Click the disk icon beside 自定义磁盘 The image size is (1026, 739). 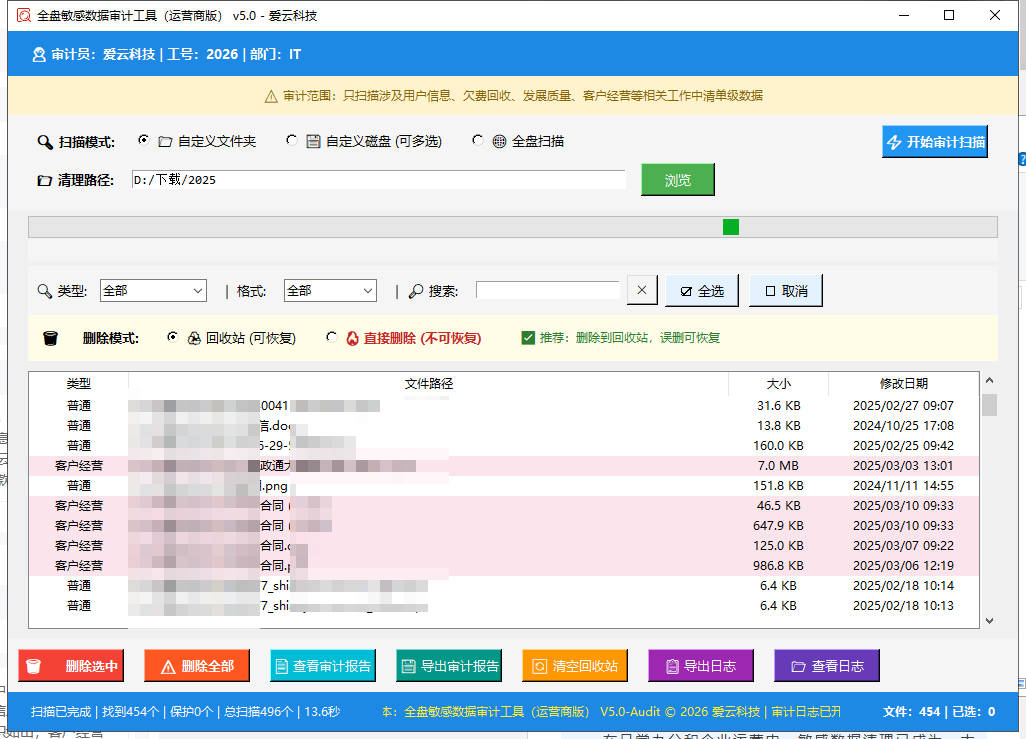coord(313,141)
